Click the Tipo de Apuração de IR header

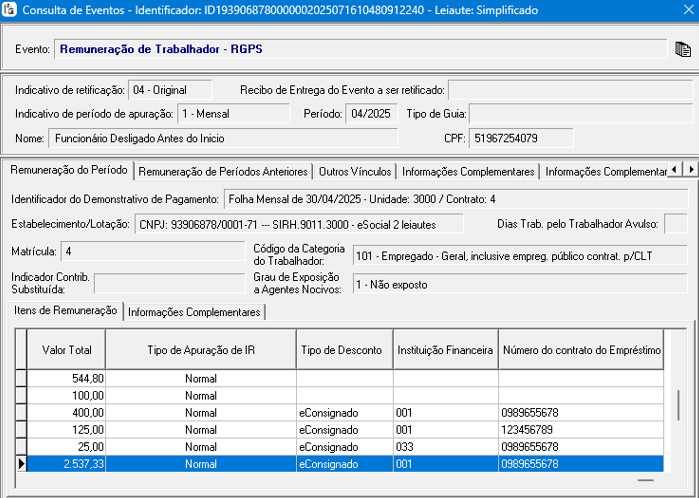(x=200, y=351)
